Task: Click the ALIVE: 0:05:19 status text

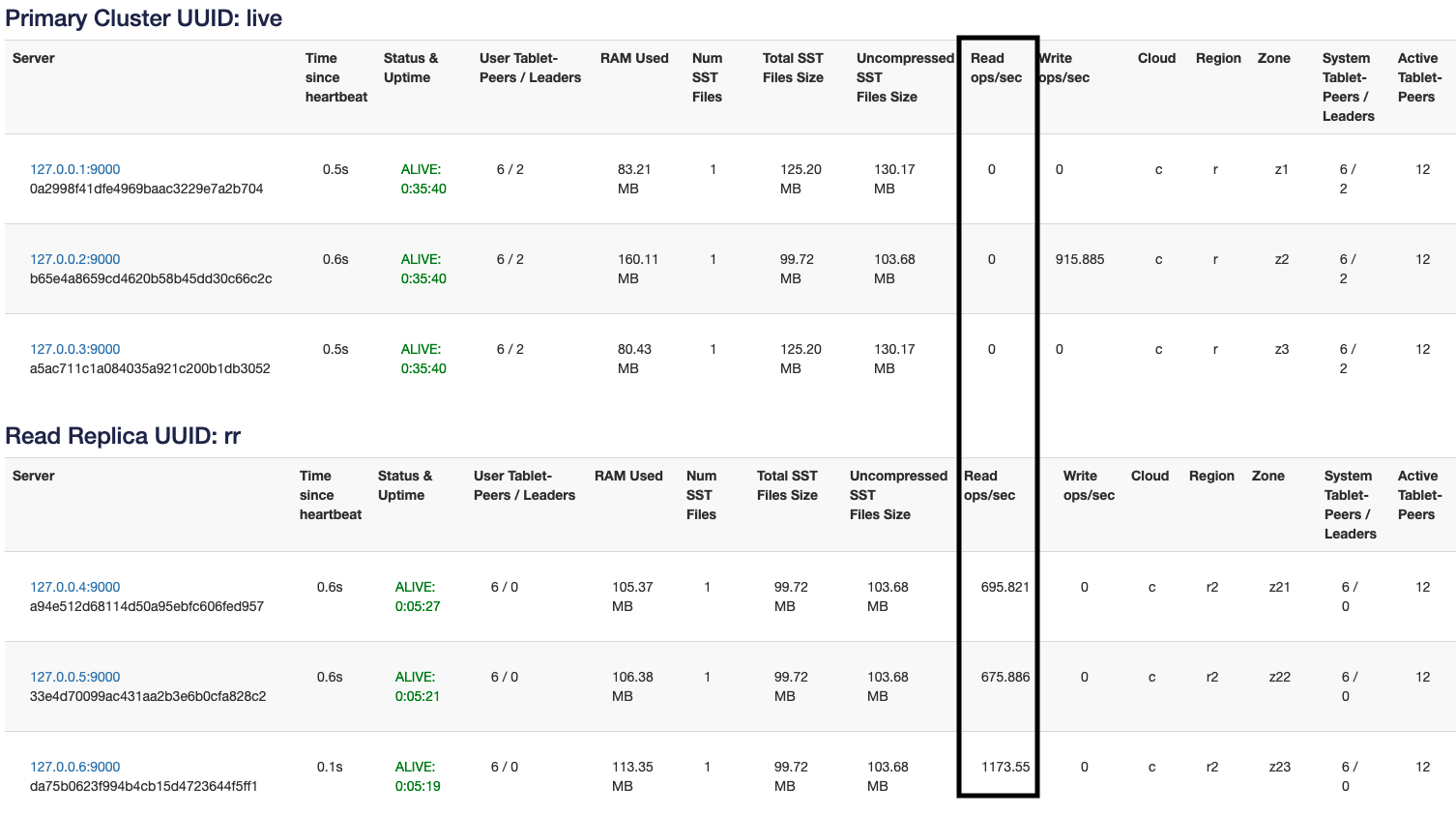Action: (x=417, y=776)
